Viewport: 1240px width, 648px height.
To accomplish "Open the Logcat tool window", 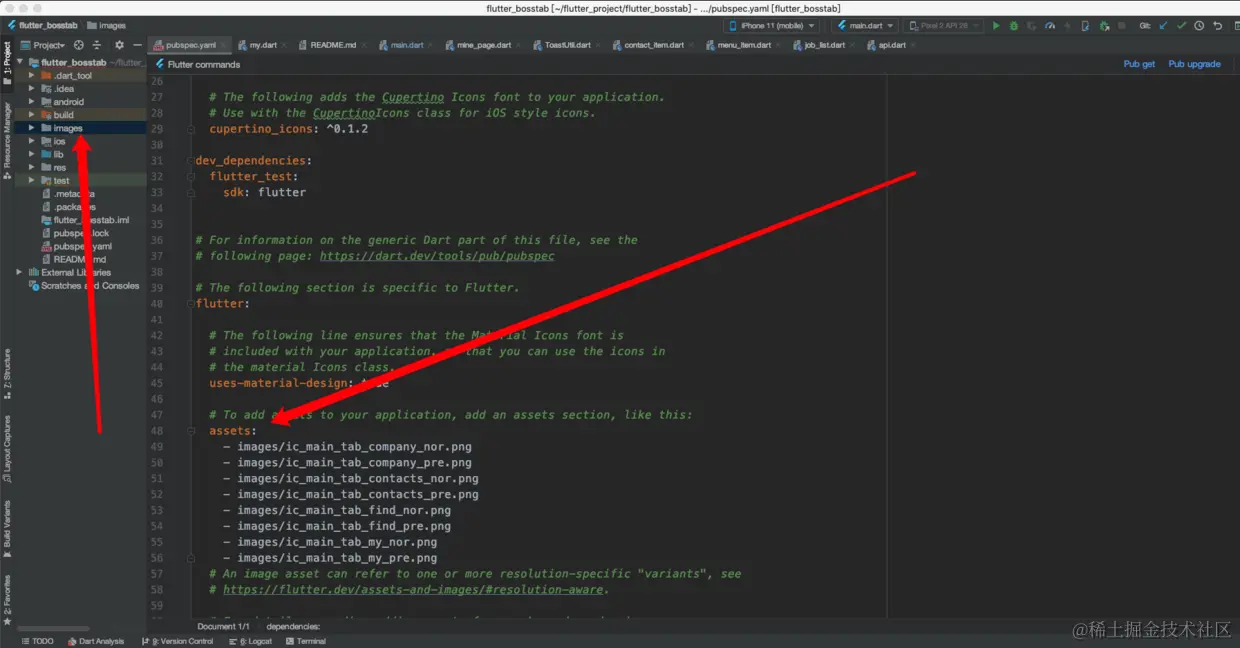I will pyautogui.click(x=251, y=641).
